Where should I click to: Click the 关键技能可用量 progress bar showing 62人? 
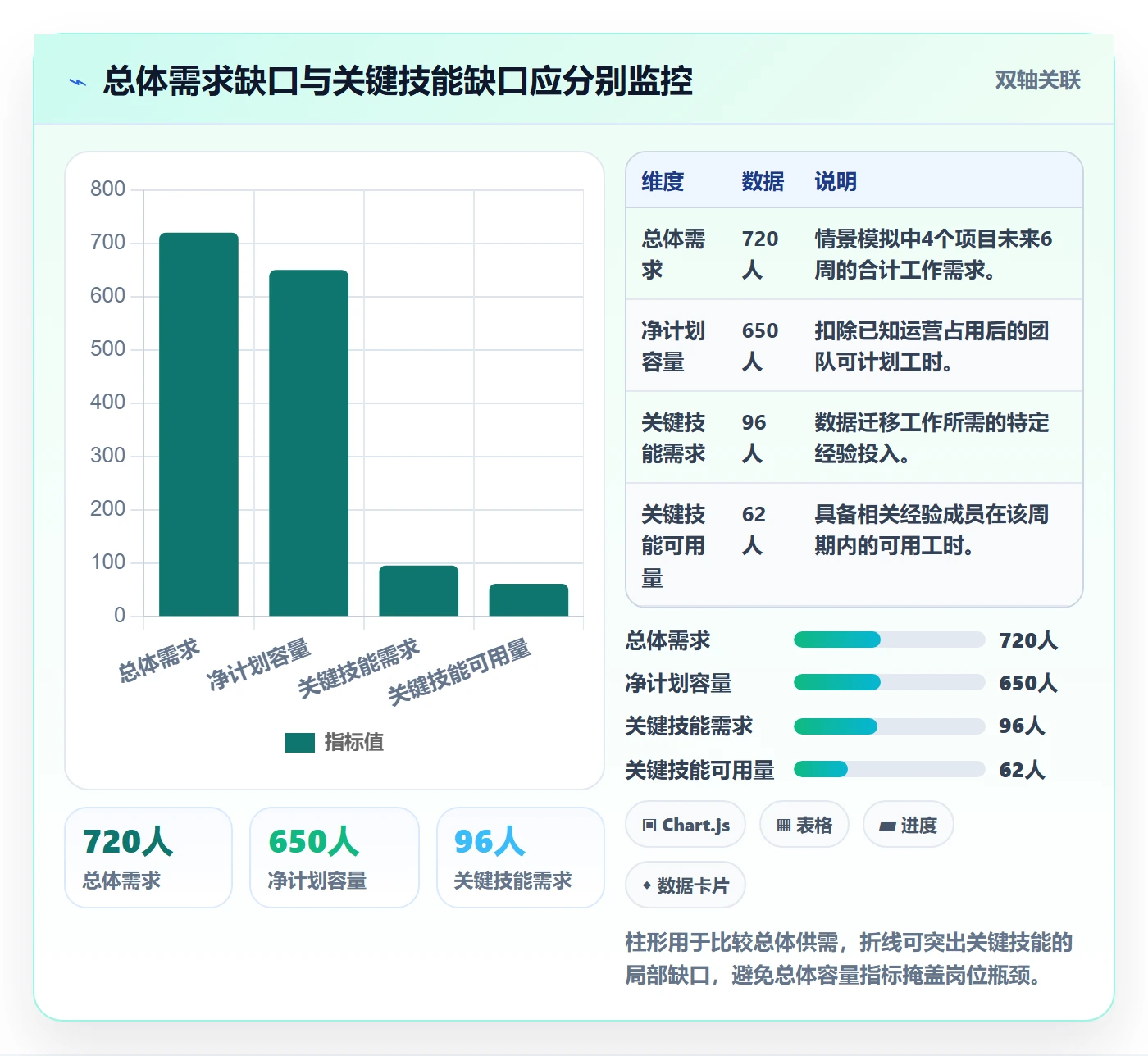point(889,769)
